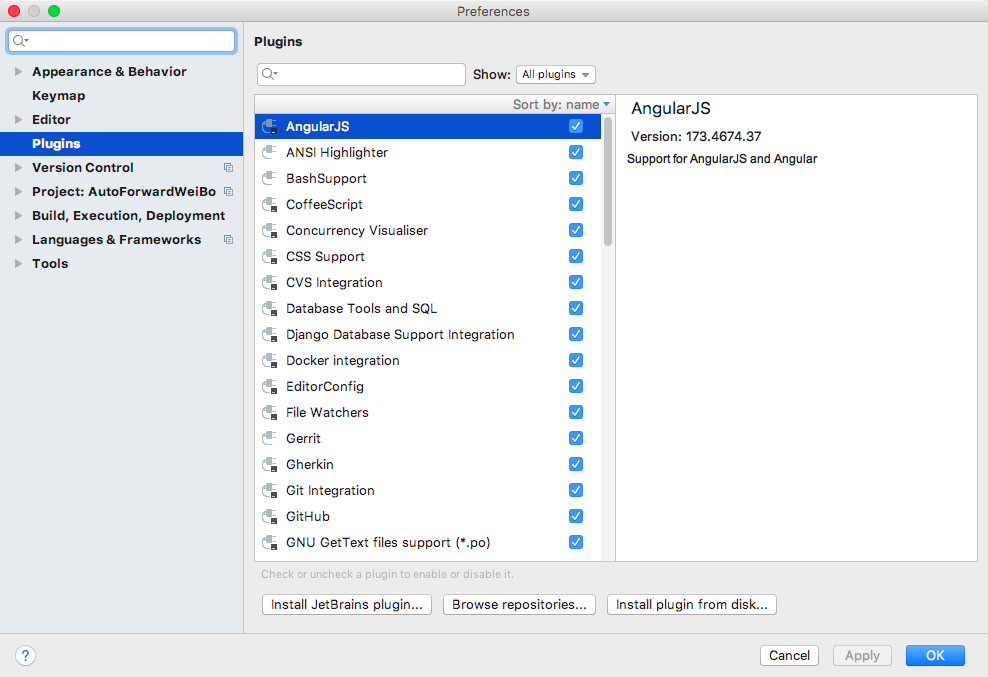Screen dimensions: 988x677
Task: Click the EditorConfig plugin icon
Action: click(270, 386)
